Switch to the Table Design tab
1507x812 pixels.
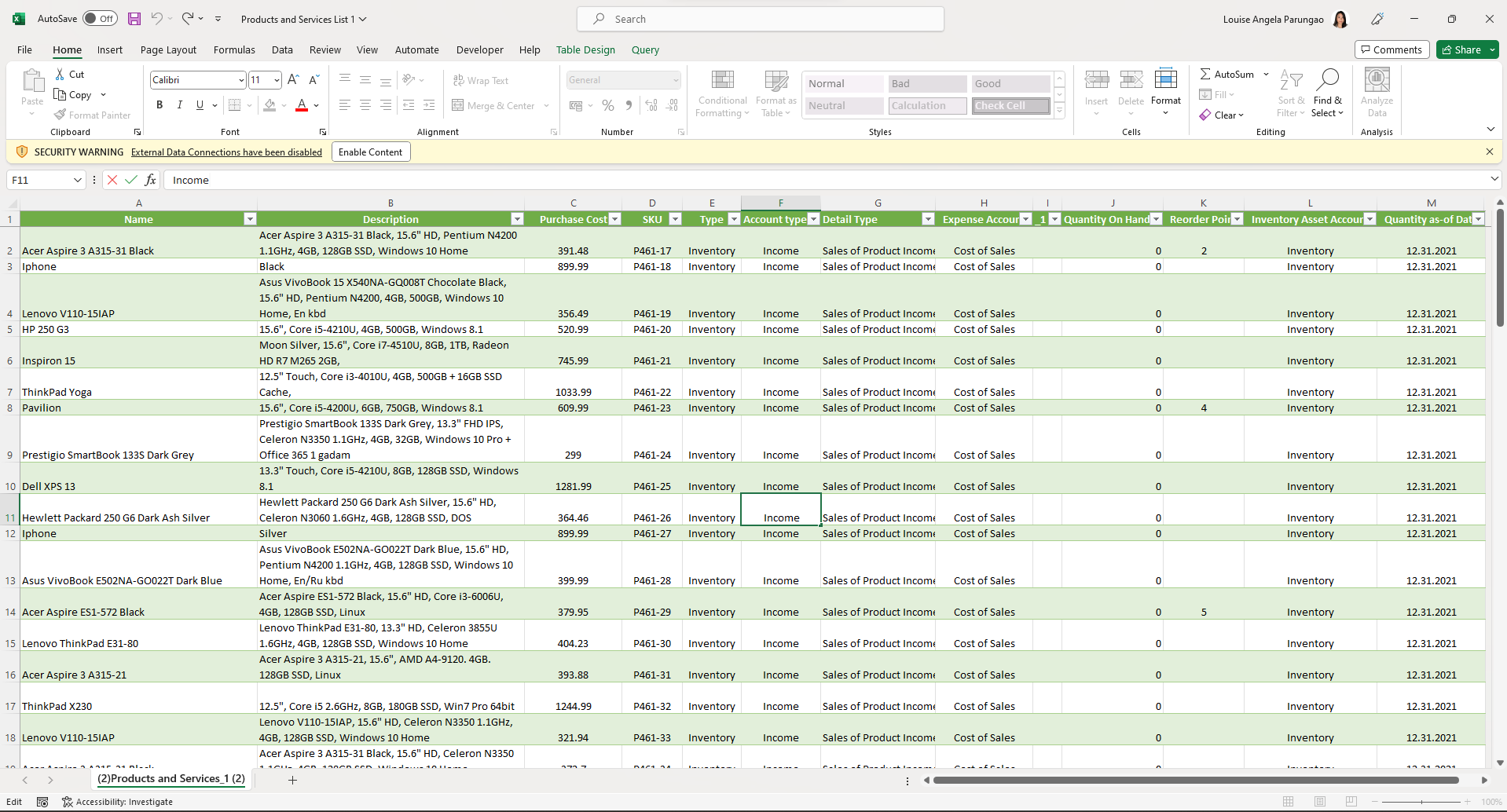585,49
